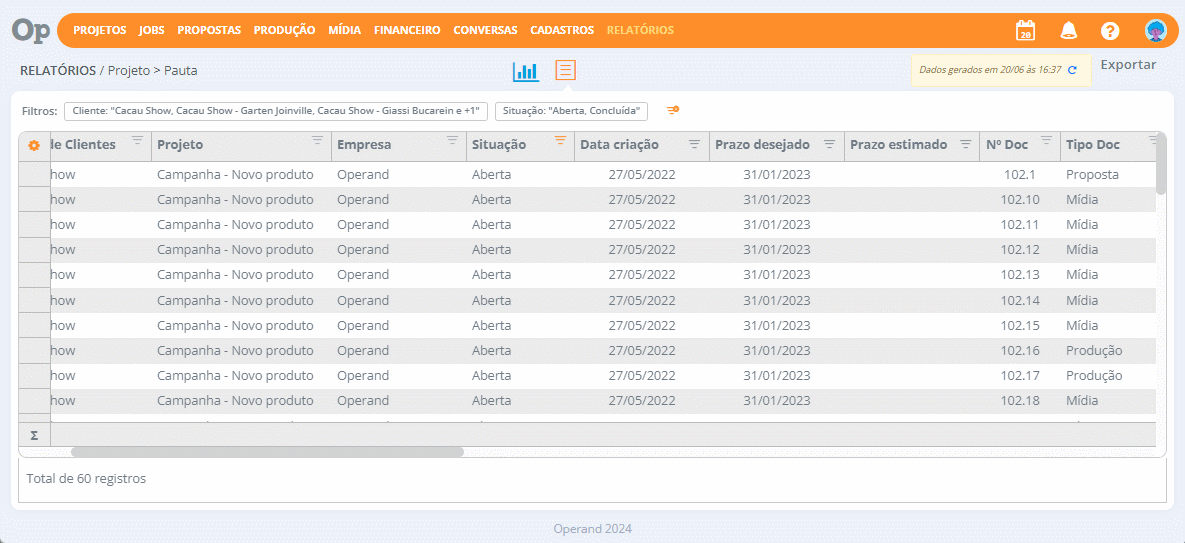Click Aberta cell in row 102.14

(491, 301)
